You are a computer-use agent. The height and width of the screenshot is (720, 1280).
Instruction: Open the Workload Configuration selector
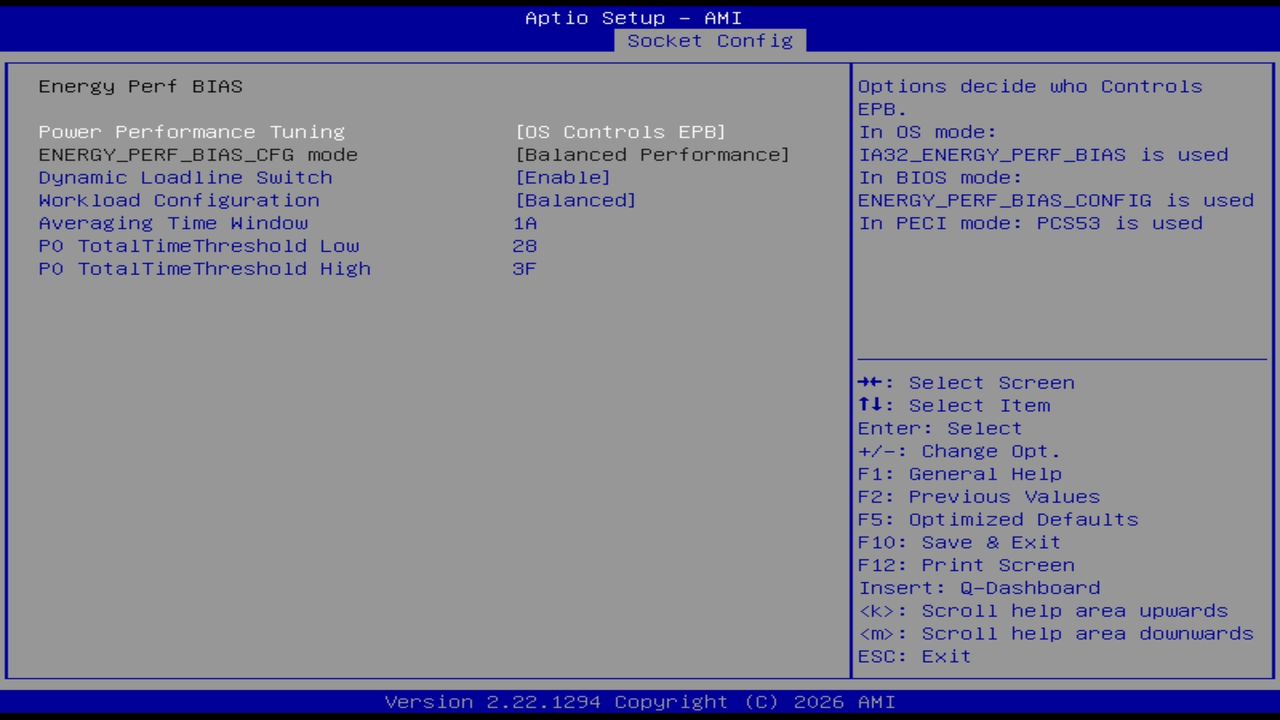coord(179,200)
